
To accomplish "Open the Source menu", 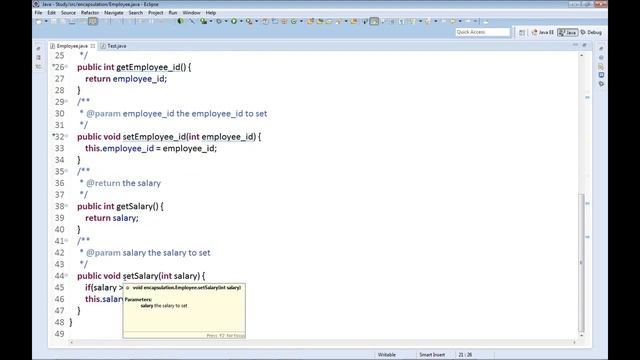I will 68,13.
